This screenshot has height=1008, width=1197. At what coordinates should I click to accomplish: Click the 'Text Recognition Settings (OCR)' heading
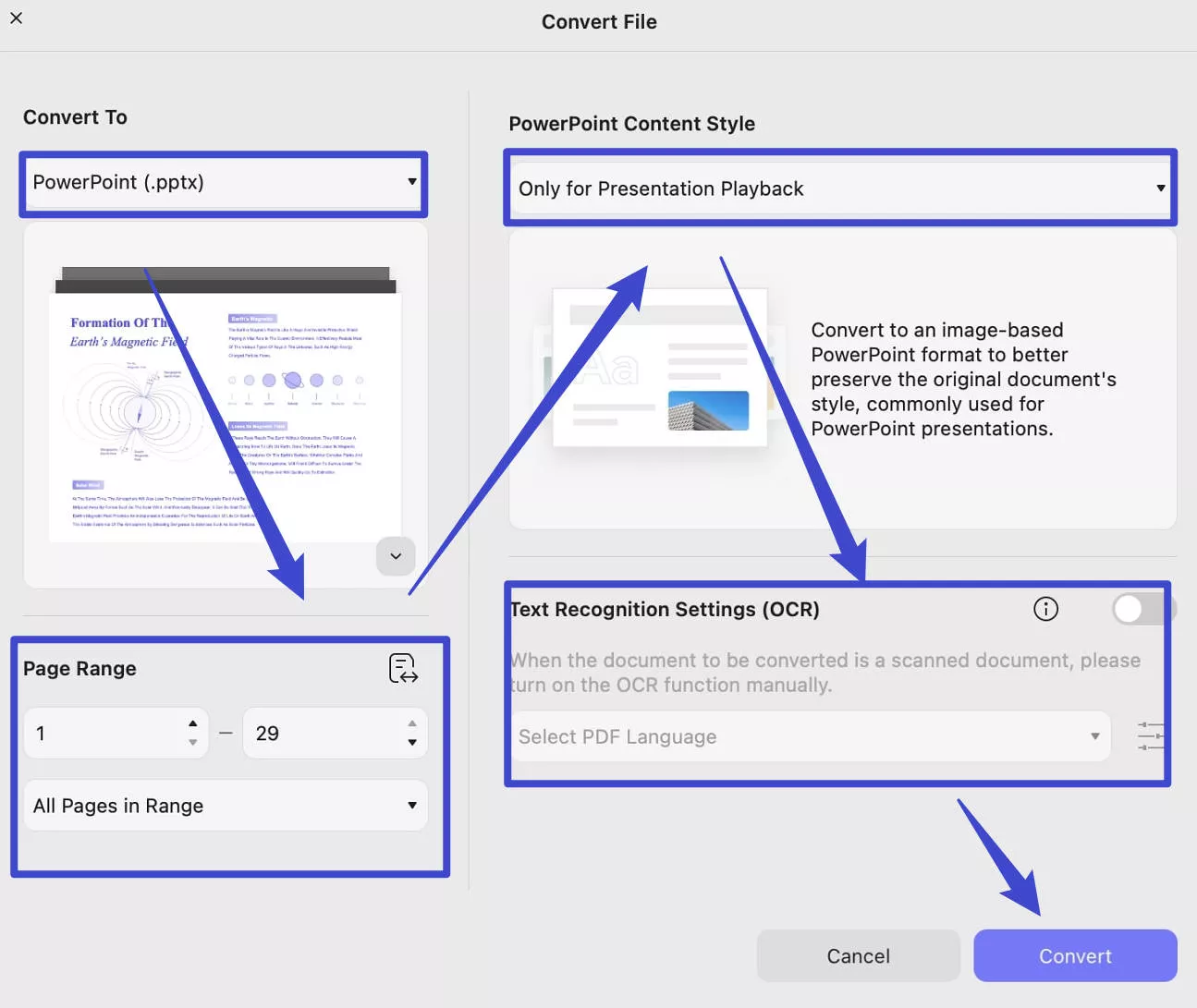(x=665, y=610)
